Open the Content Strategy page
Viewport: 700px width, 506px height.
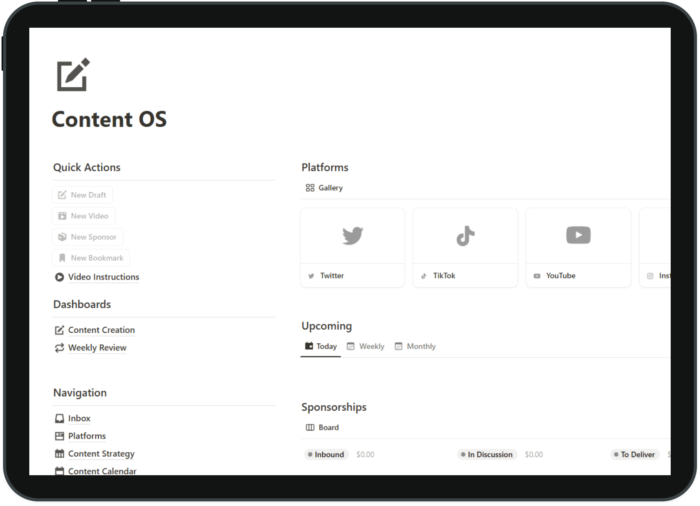point(101,454)
